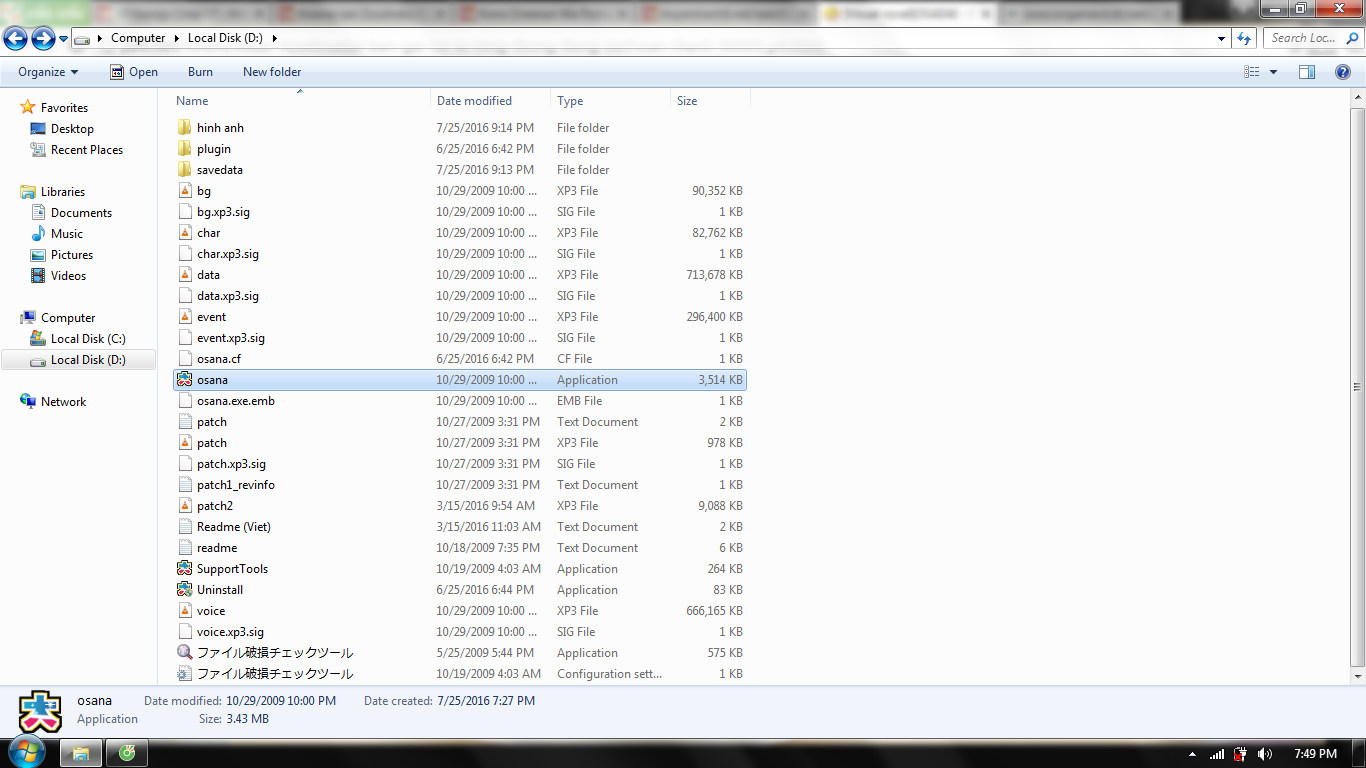The image size is (1366, 768).
Task: Open the Windows Start button
Action: tap(25, 753)
